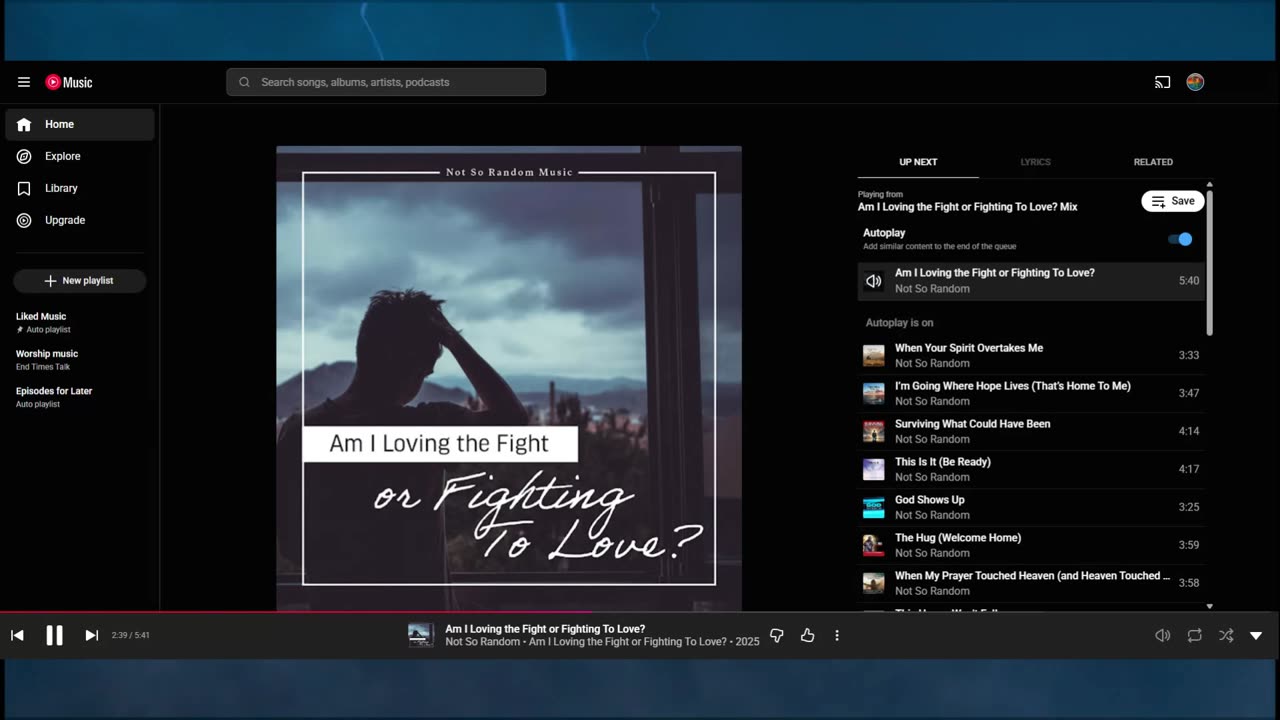Play I'm Going Where Hope Lives thumbnail
1280x720 pixels.
point(874,393)
